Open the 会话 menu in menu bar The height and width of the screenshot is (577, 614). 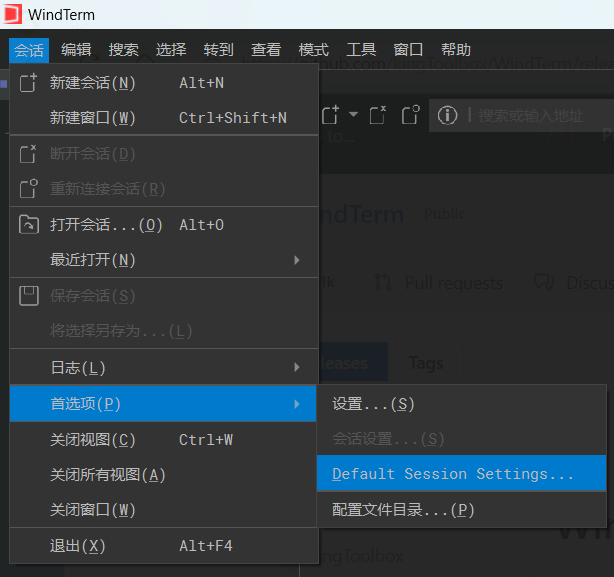click(x=29, y=50)
